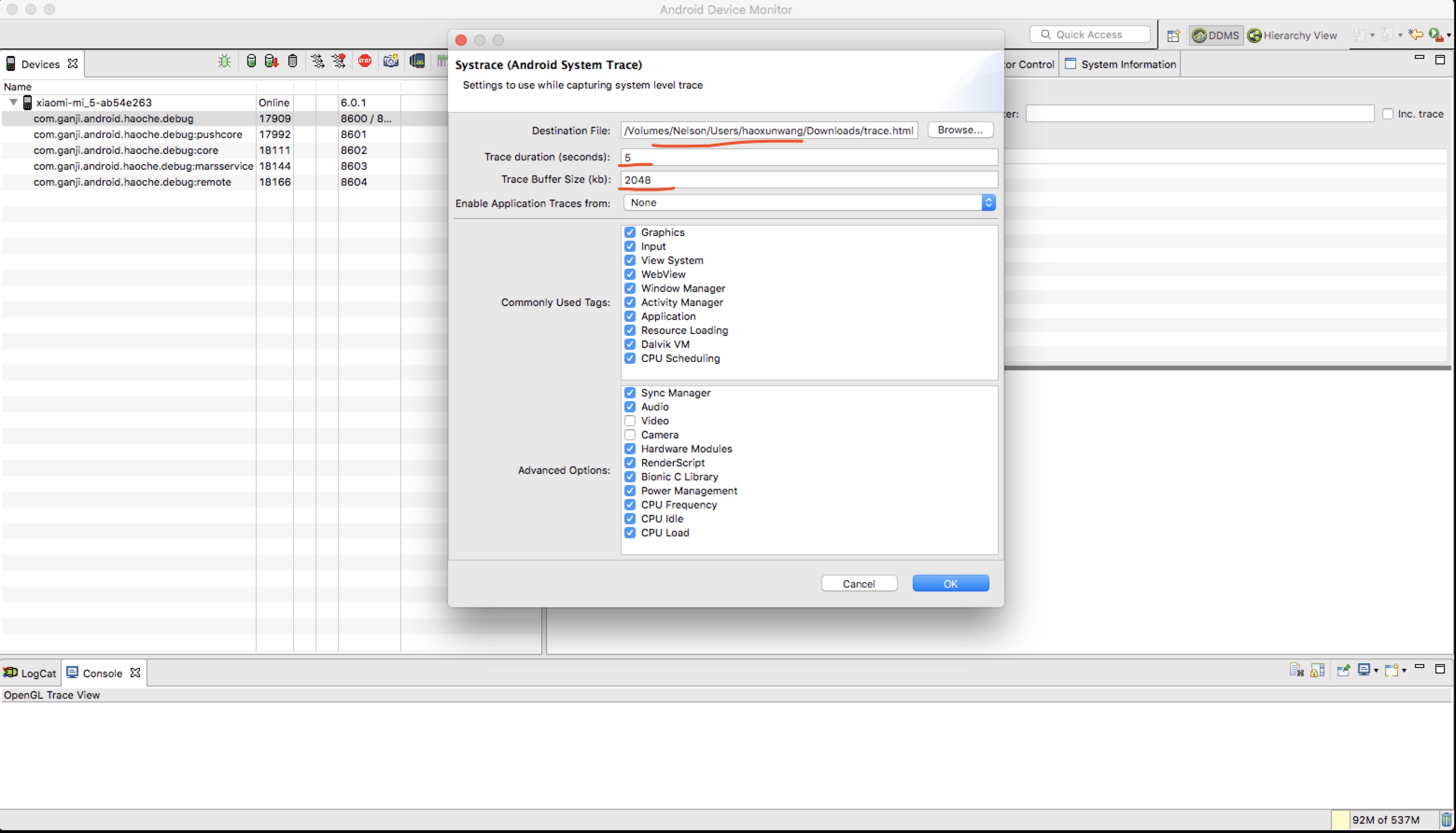Toggle the Window Manager tag
The image size is (1456, 833).
coord(630,288)
